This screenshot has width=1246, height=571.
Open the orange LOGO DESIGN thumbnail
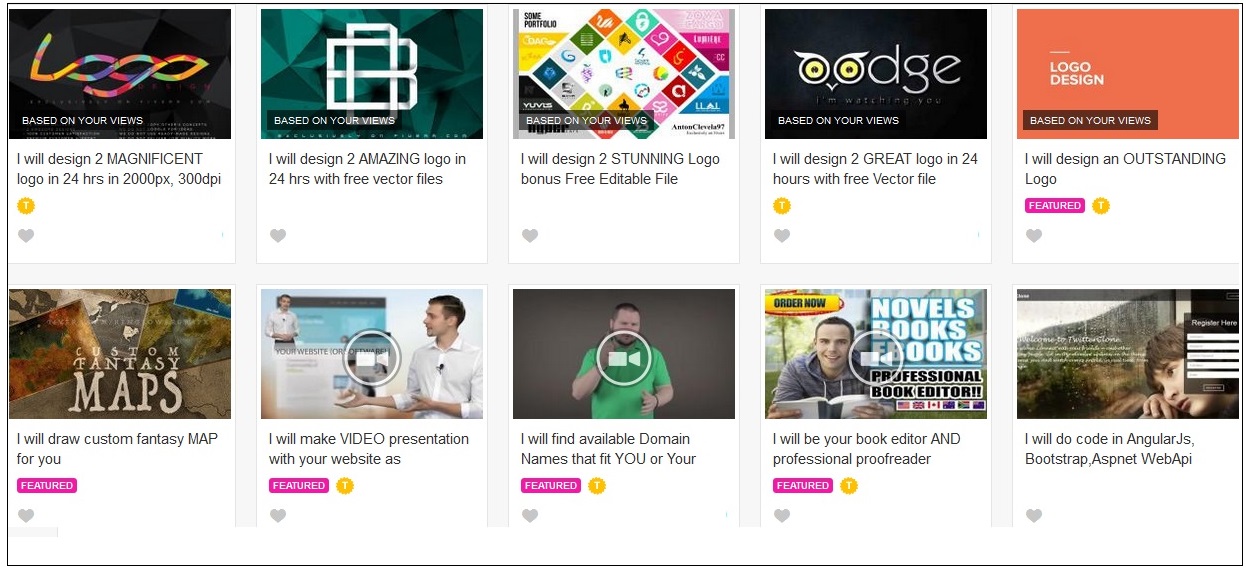pos(1127,74)
